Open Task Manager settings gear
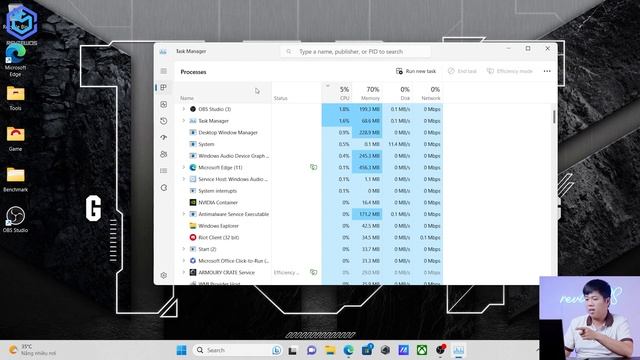Image resolution: width=640 pixels, height=360 pixels. click(164, 275)
